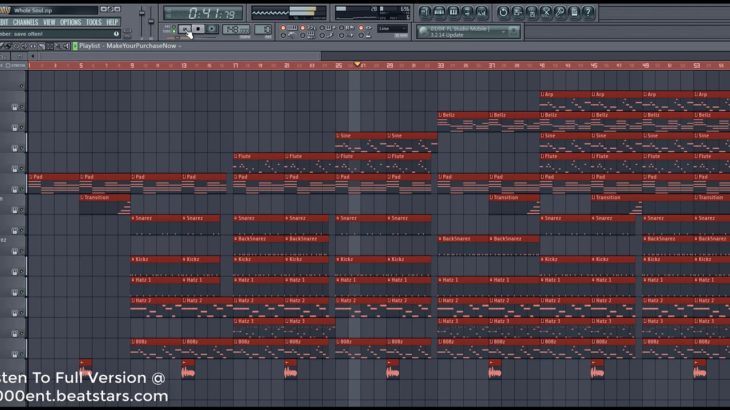Image resolution: width=730 pixels, height=410 pixels.
Task: Click the icon on the Pad track header
Action: point(15,189)
